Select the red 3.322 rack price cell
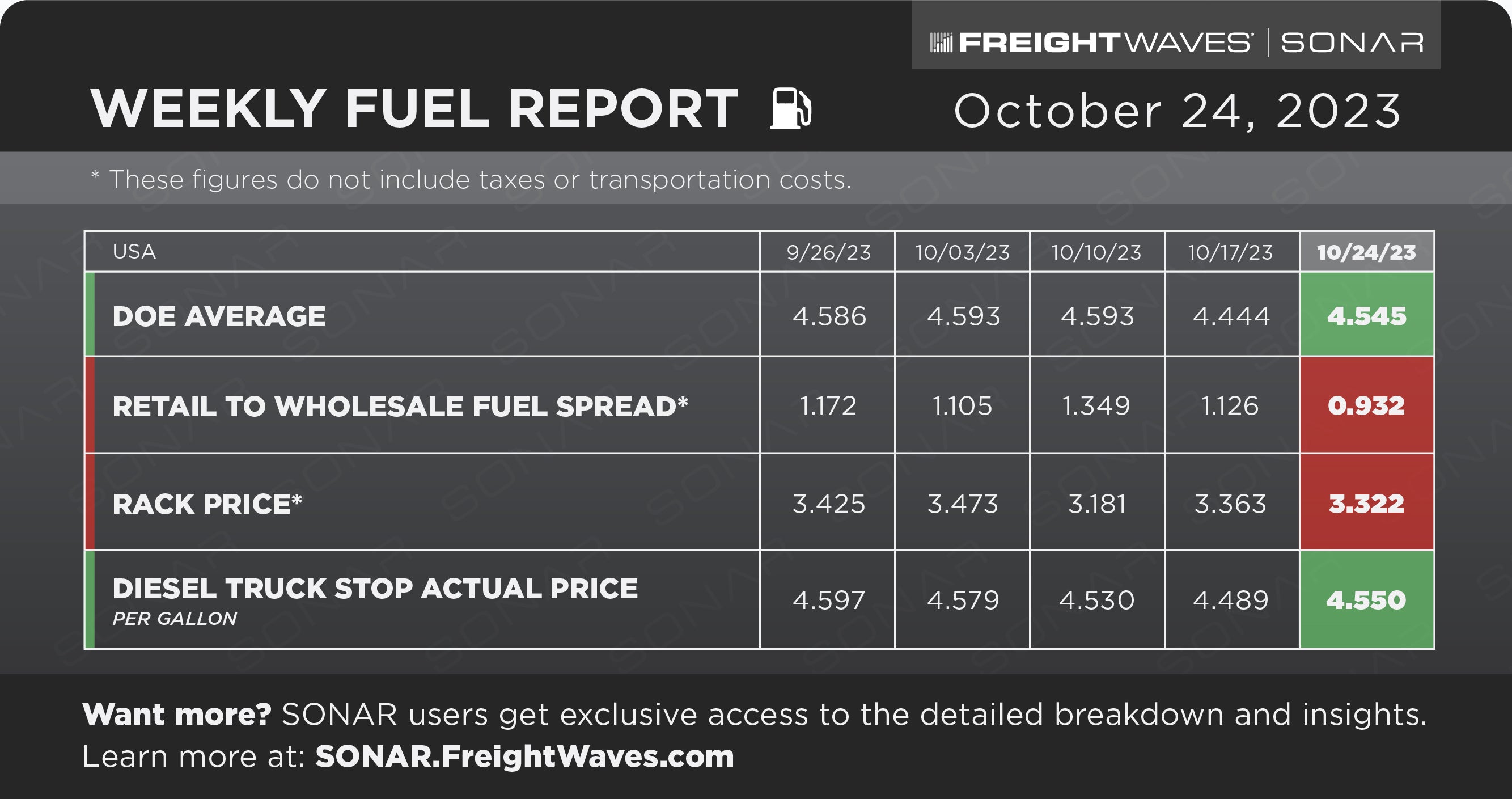 (x=1366, y=502)
